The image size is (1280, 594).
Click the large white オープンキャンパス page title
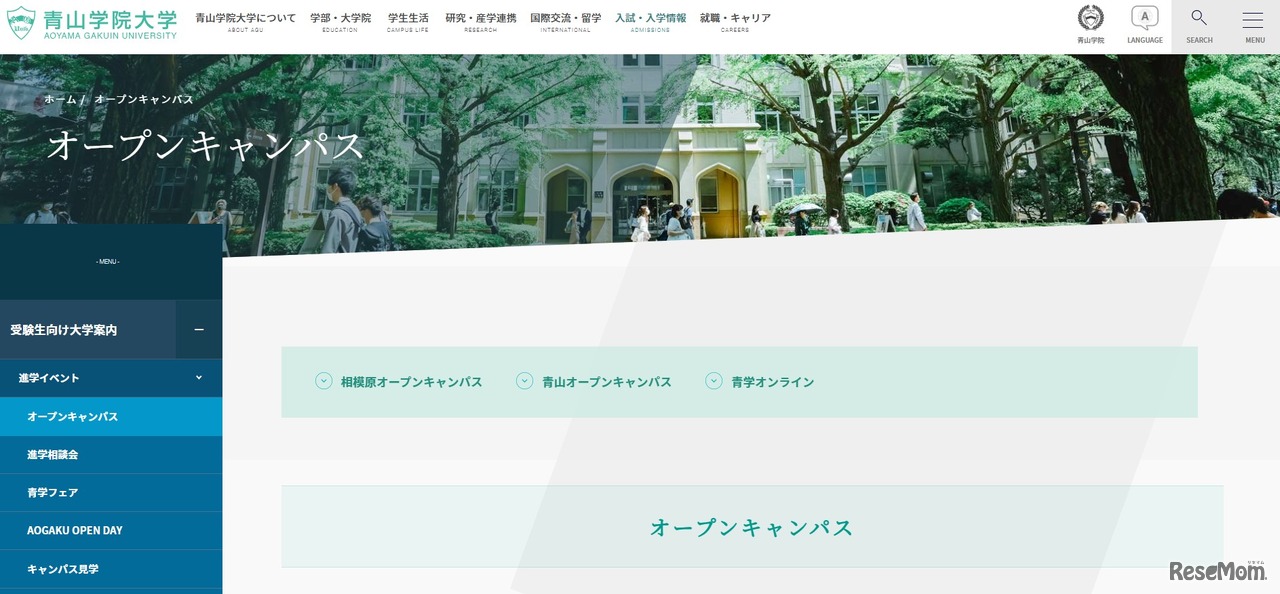click(x=206, y=146)
